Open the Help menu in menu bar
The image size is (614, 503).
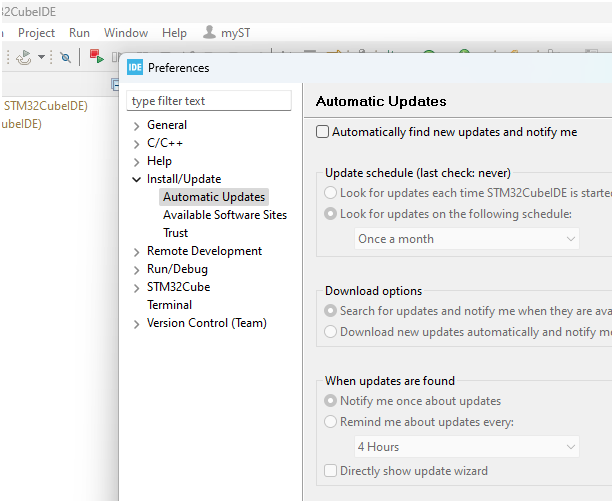(x=174, y=33)
